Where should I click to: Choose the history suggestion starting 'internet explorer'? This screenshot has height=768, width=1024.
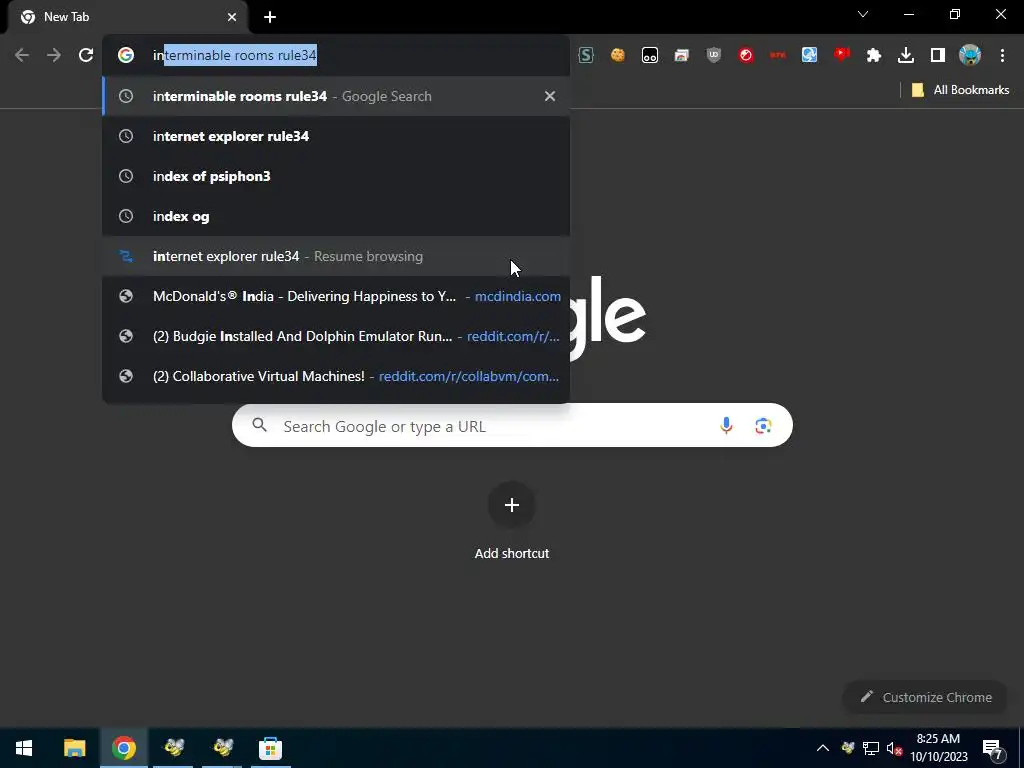(336, 136)
